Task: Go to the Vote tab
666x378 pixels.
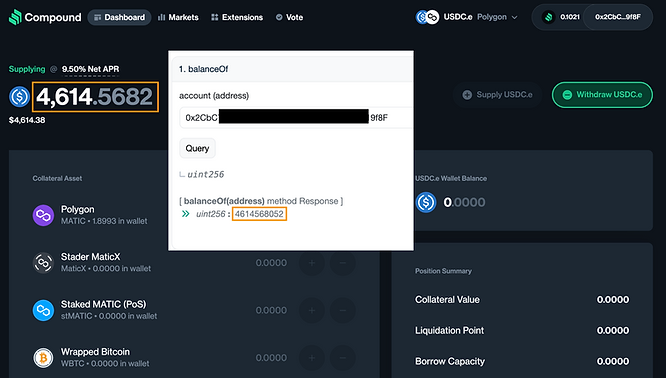Action: 289,17
